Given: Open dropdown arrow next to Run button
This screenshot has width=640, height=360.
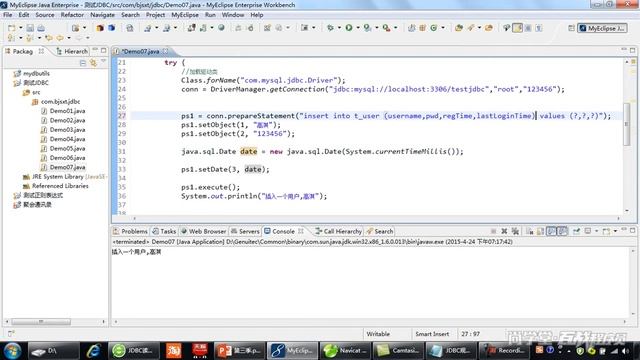Looking at the screenshot, I should click(x=358, y=28).
